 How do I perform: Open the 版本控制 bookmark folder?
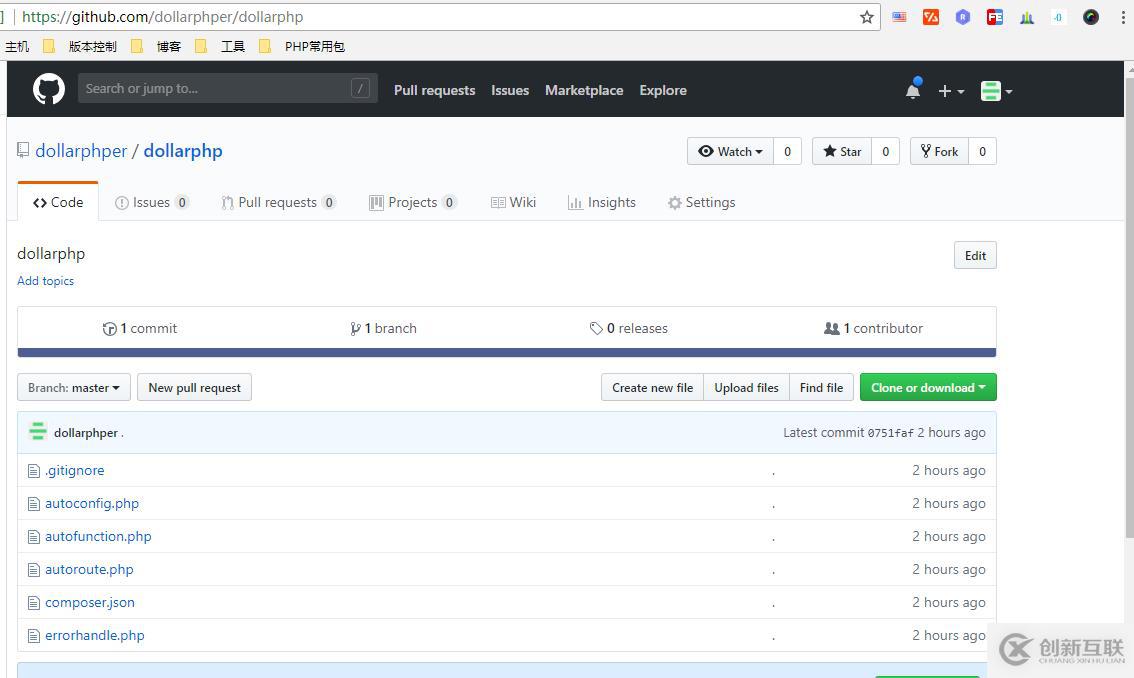coord(80,46)
